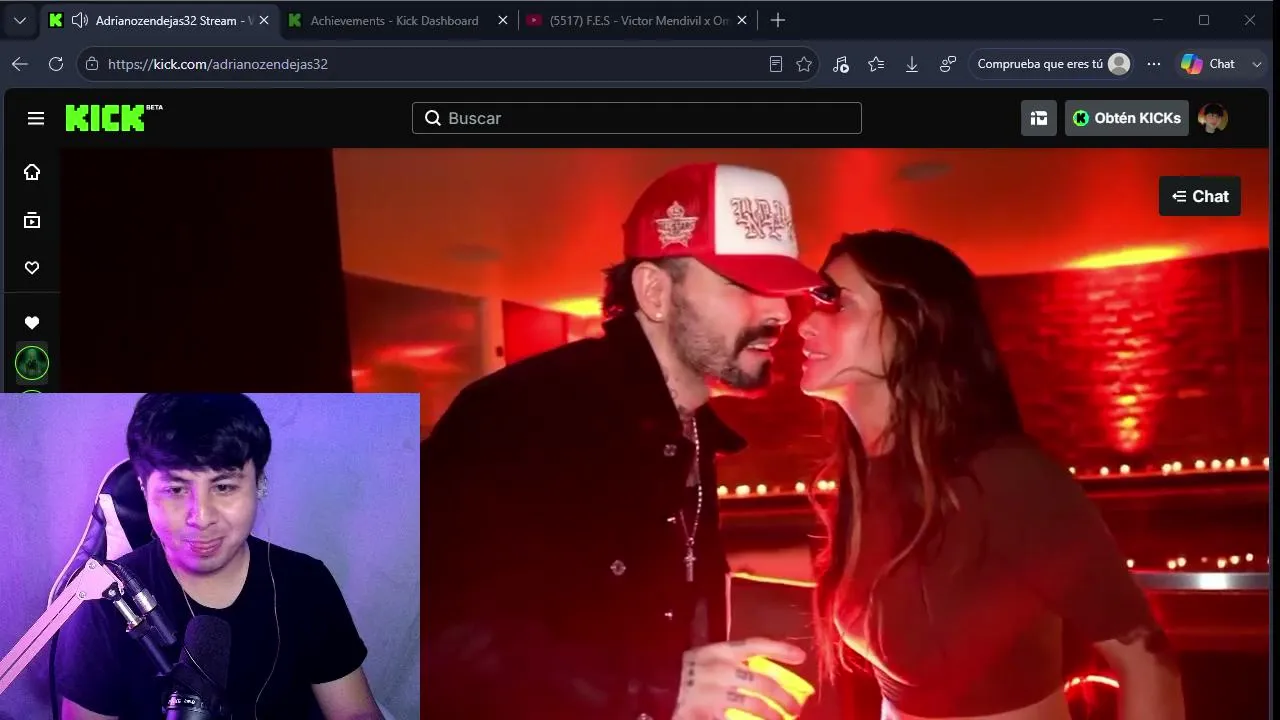Open the immersive reader view icon
The width and height of the screenshot is (1280, 720).
pyautogui.click(x=775, y=64)
